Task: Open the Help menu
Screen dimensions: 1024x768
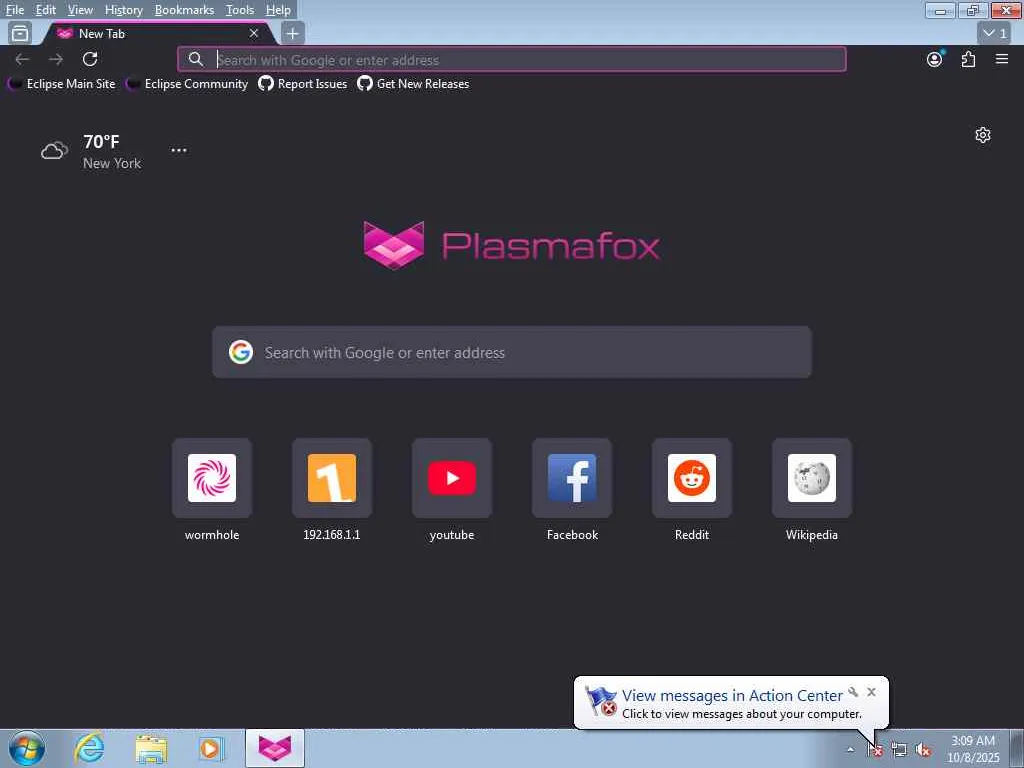Action: click(x=278, y=10)
